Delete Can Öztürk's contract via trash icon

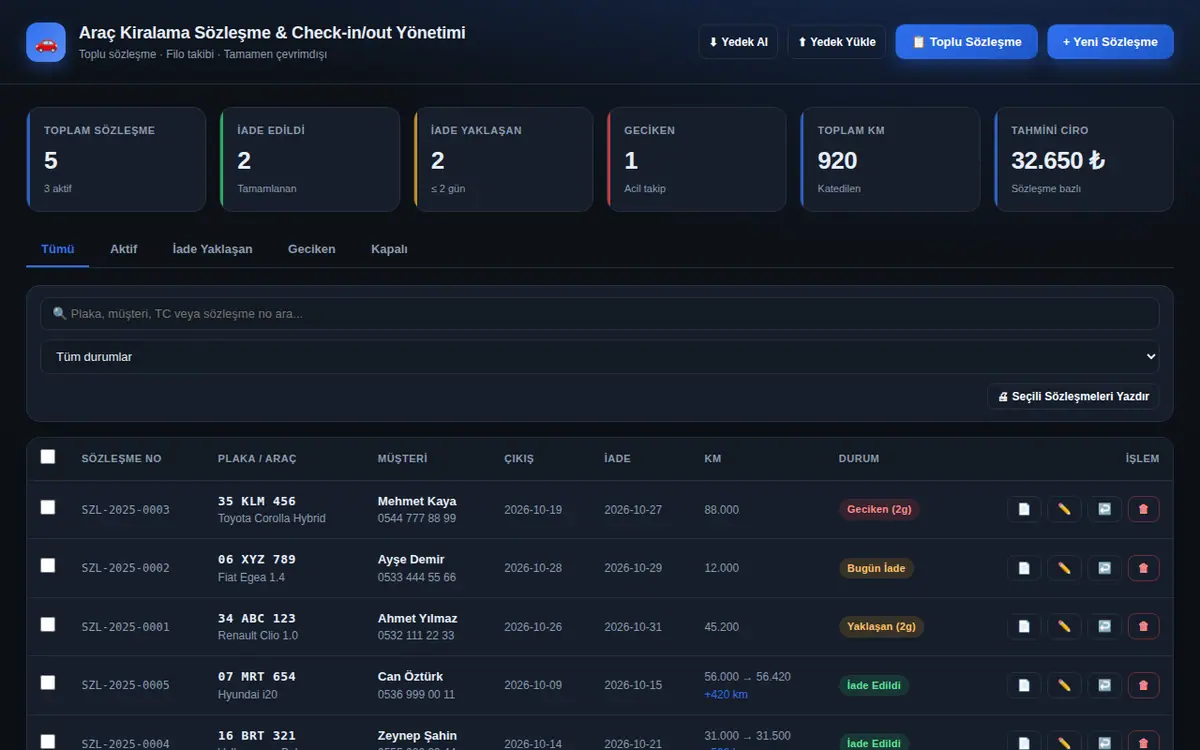click(x=1144, y=685)
